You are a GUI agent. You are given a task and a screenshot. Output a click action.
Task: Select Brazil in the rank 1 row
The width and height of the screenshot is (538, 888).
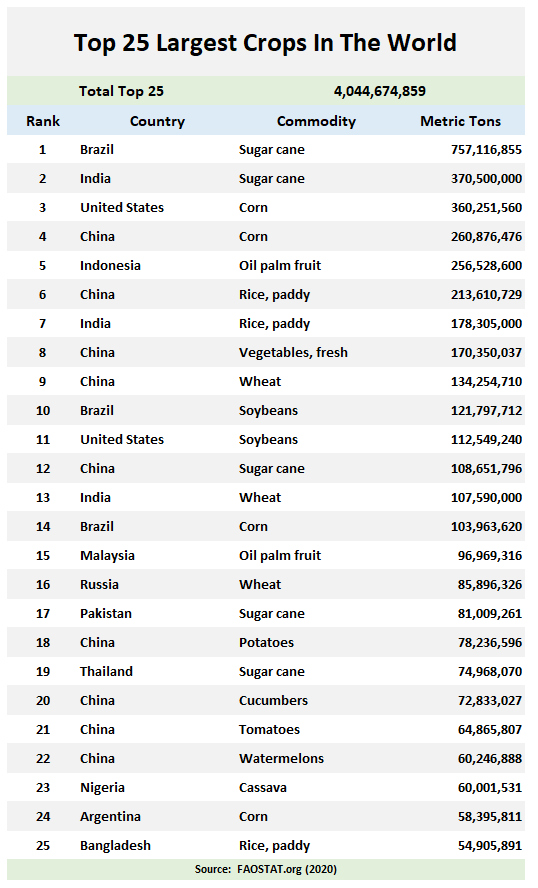97,150
